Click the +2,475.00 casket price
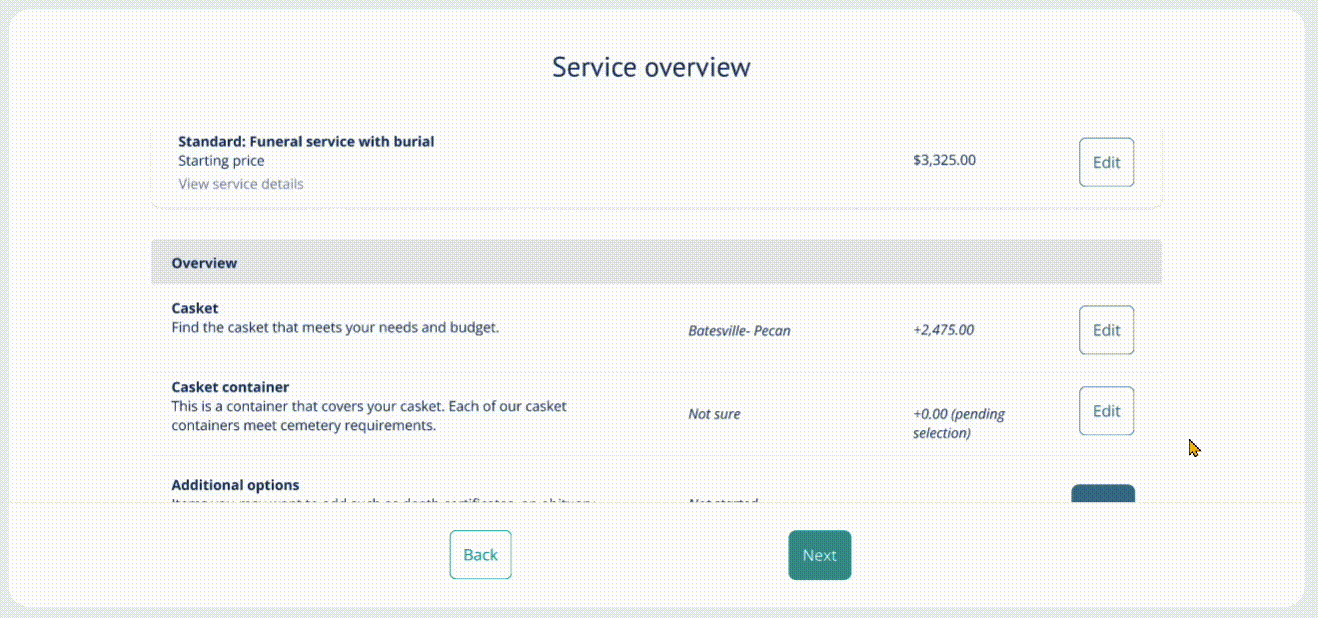1318x618 pixels. 943,330
